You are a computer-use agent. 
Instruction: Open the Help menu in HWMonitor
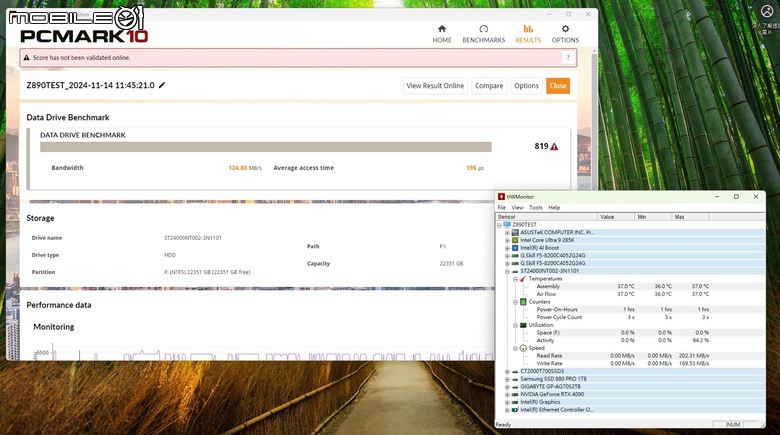tap(554, 208)
